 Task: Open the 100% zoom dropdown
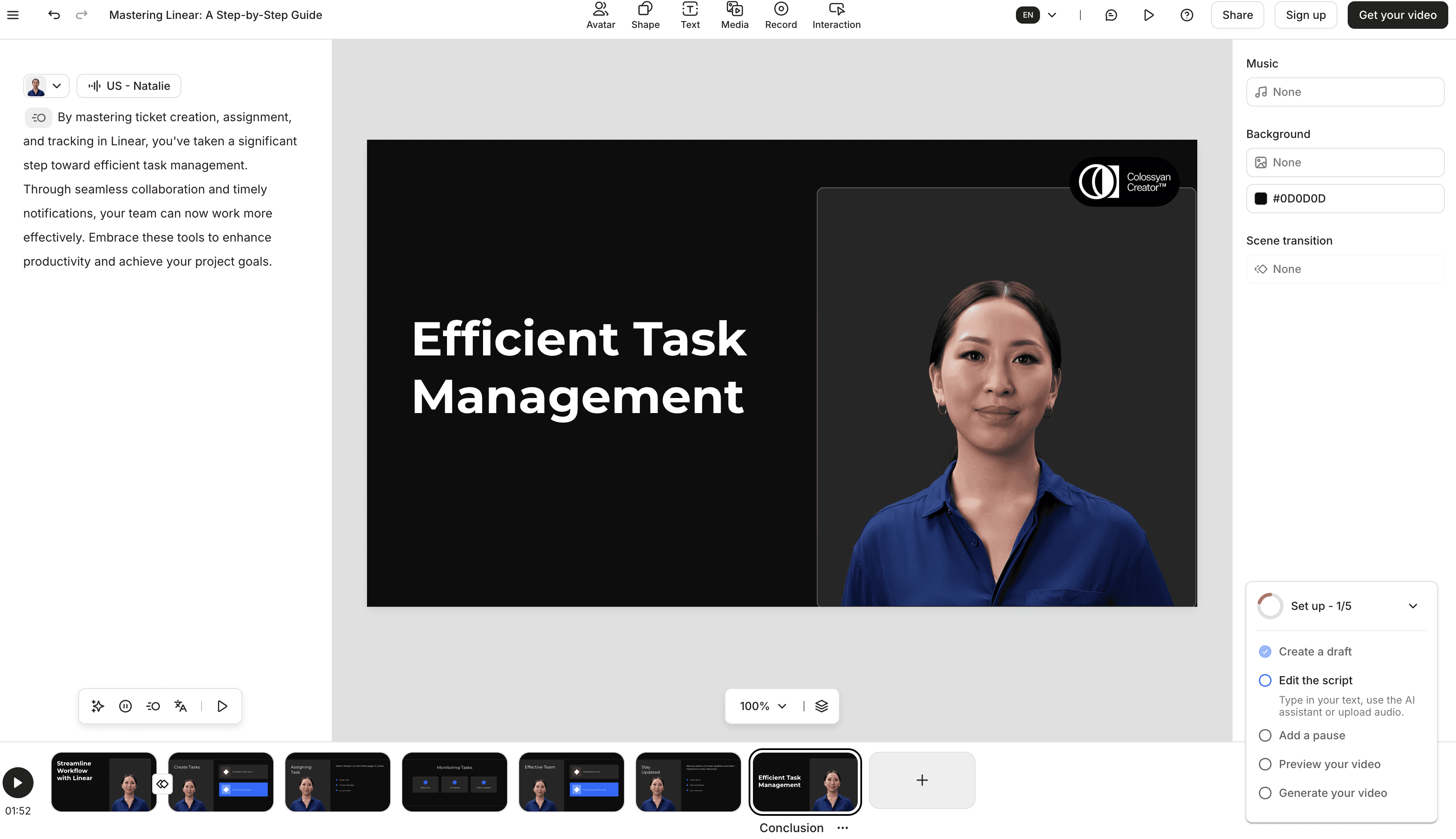click(763, 706)
